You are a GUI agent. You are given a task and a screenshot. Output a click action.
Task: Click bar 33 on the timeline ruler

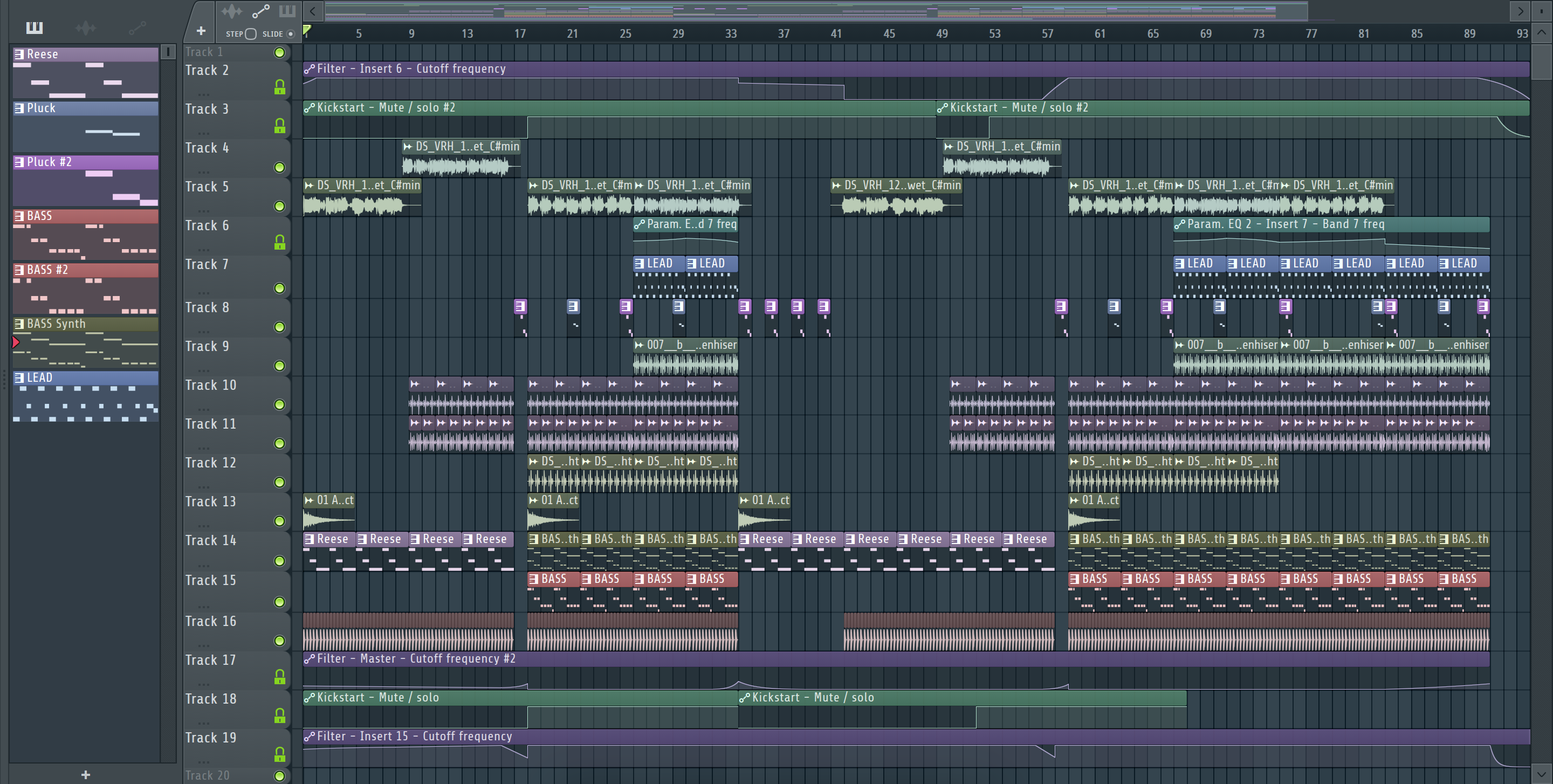[x=731, y=34]
